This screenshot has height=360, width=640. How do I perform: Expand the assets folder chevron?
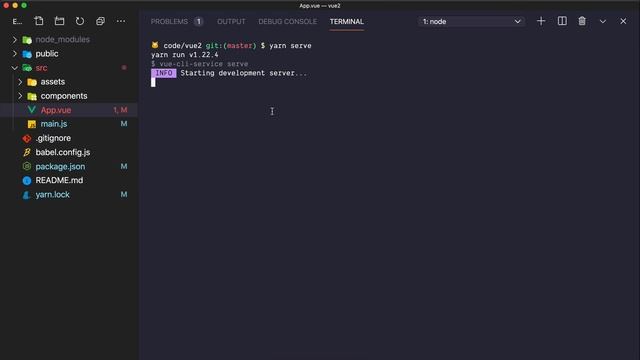[20, 82]
